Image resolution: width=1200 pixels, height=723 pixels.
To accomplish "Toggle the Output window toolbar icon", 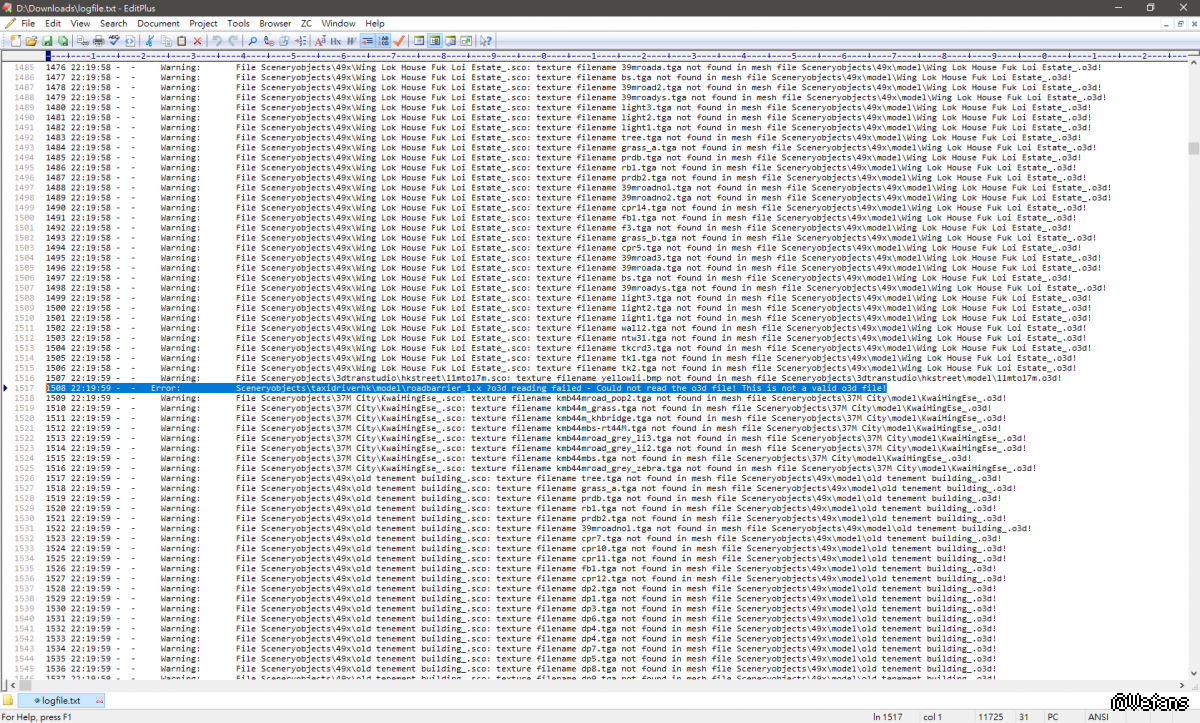I will [451, 40].
